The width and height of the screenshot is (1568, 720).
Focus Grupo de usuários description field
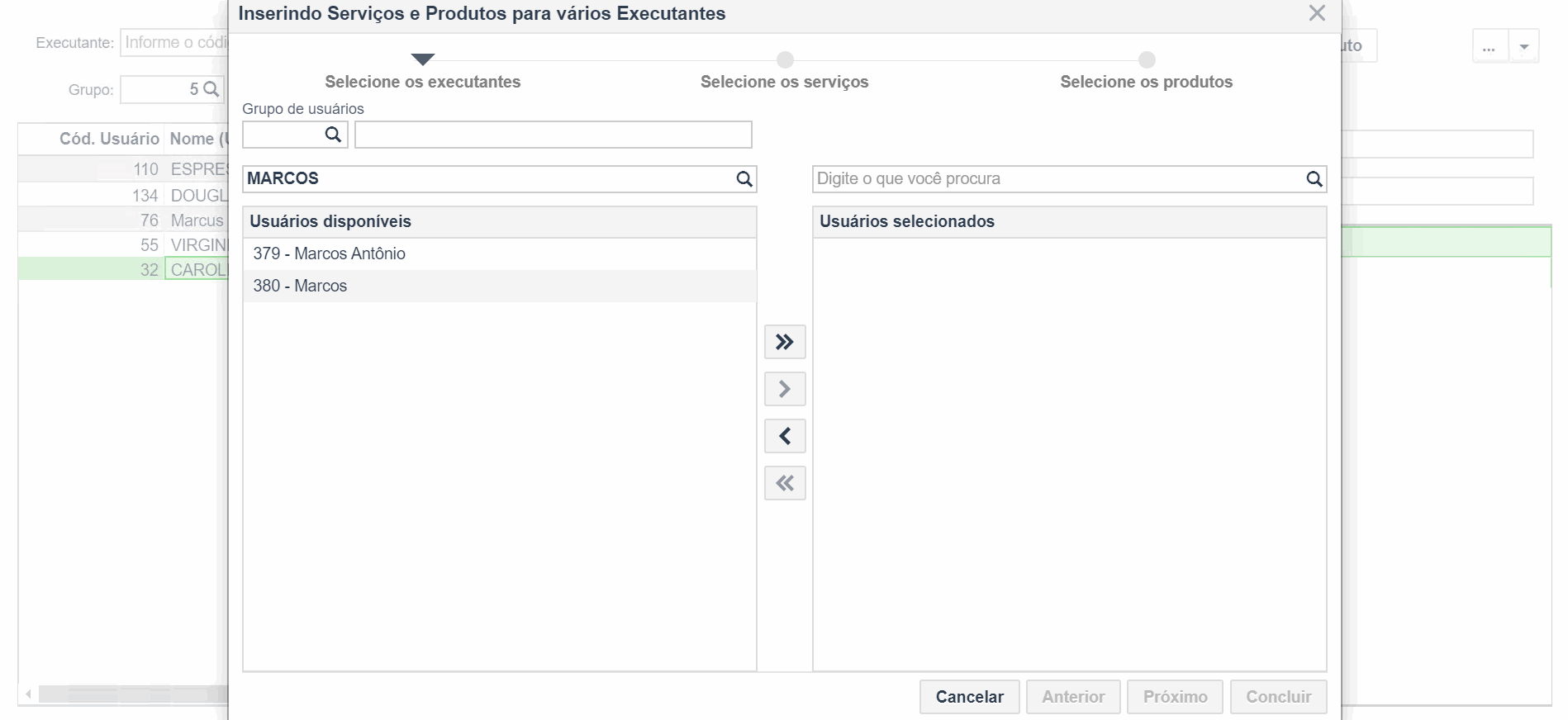(x=554, y=135)
